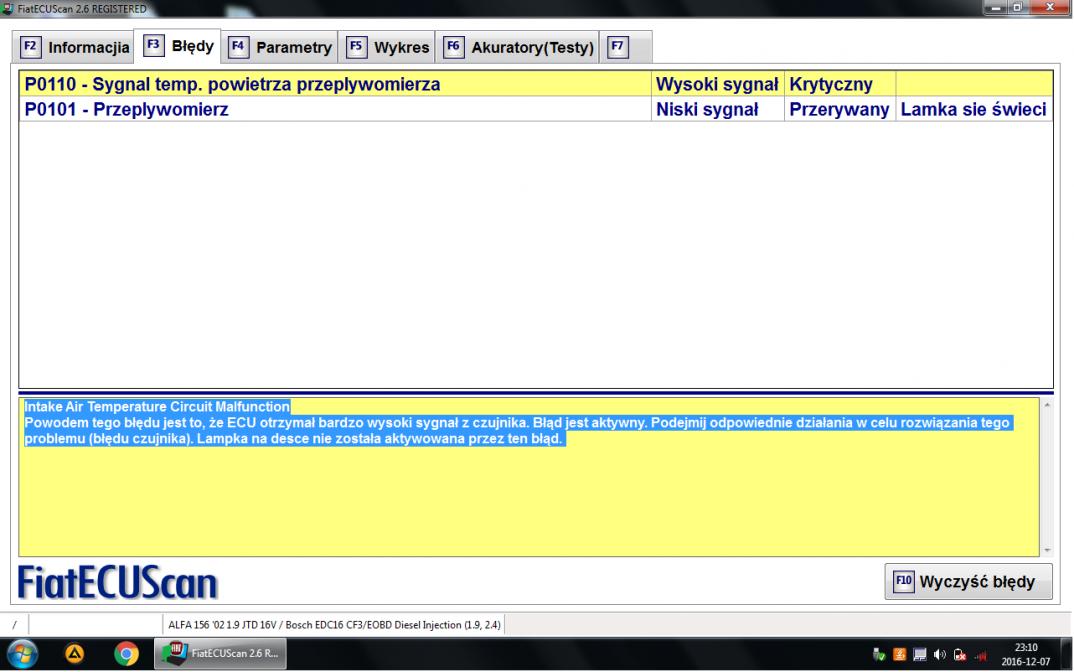Click the F10 key icon on the clear button
Screen dimensions: 1074x672
[903, 582]
